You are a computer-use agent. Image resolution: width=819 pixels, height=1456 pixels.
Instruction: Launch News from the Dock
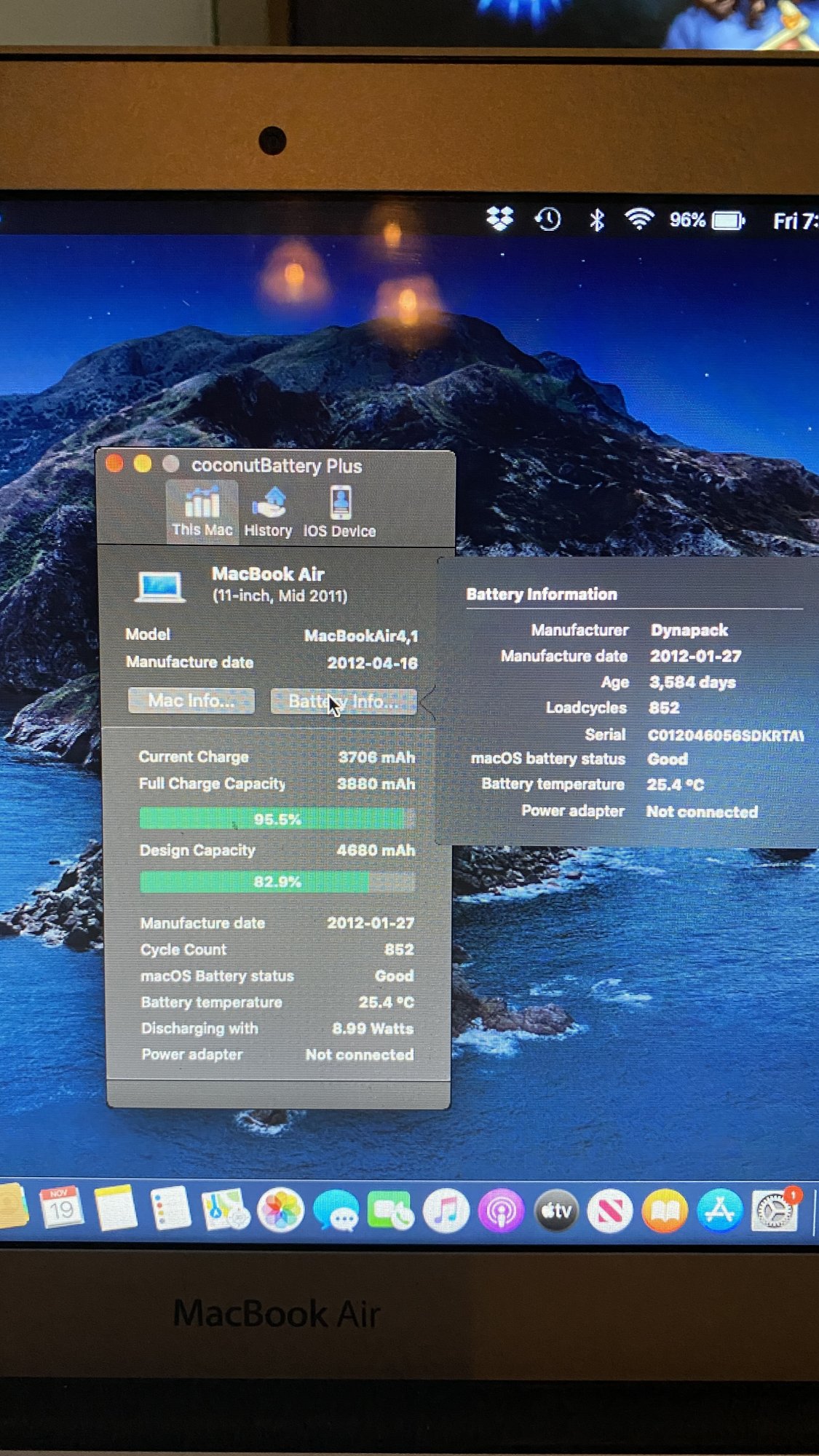click(610, 1211)
